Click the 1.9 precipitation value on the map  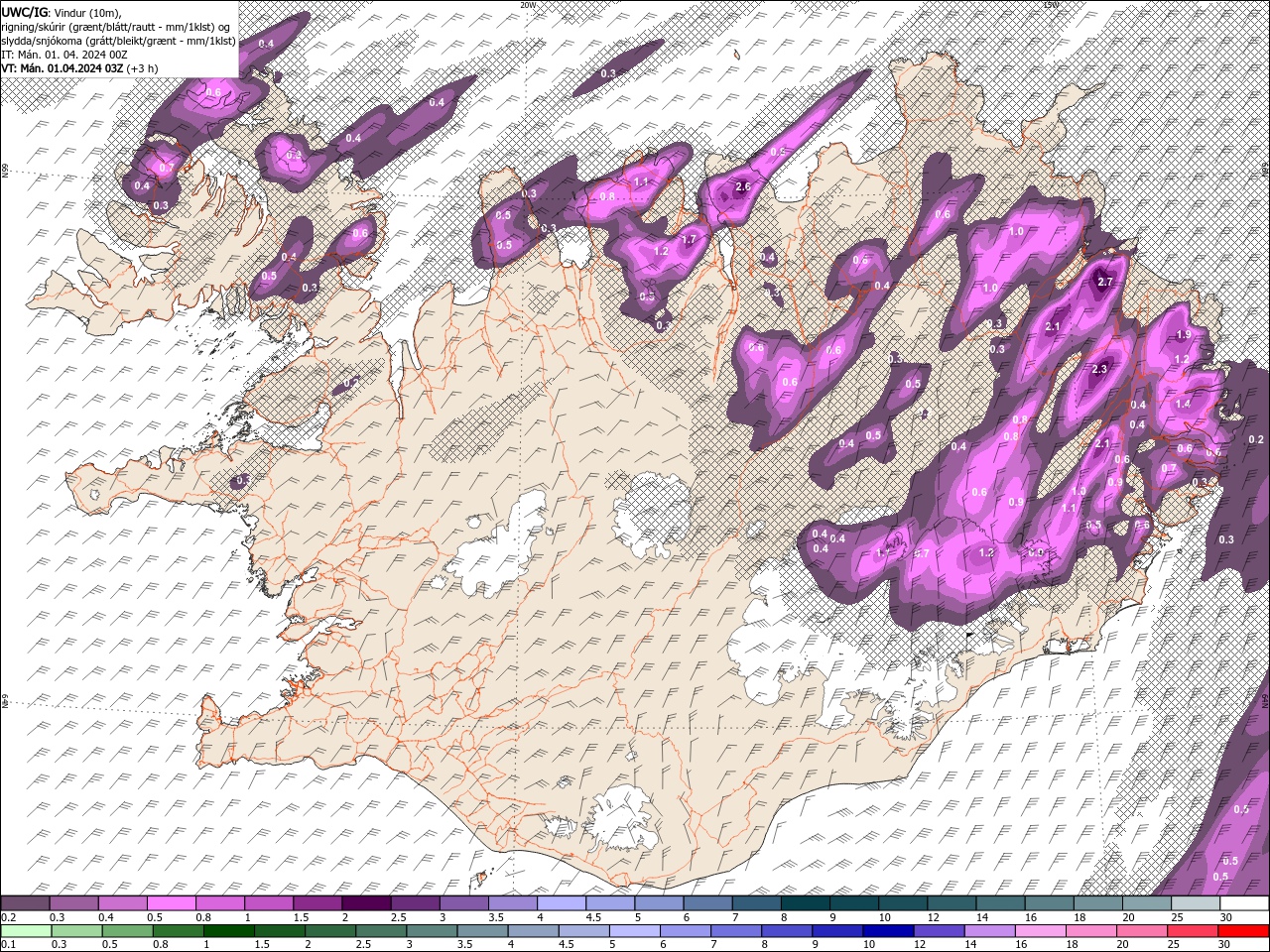[x=1182, y=335]
